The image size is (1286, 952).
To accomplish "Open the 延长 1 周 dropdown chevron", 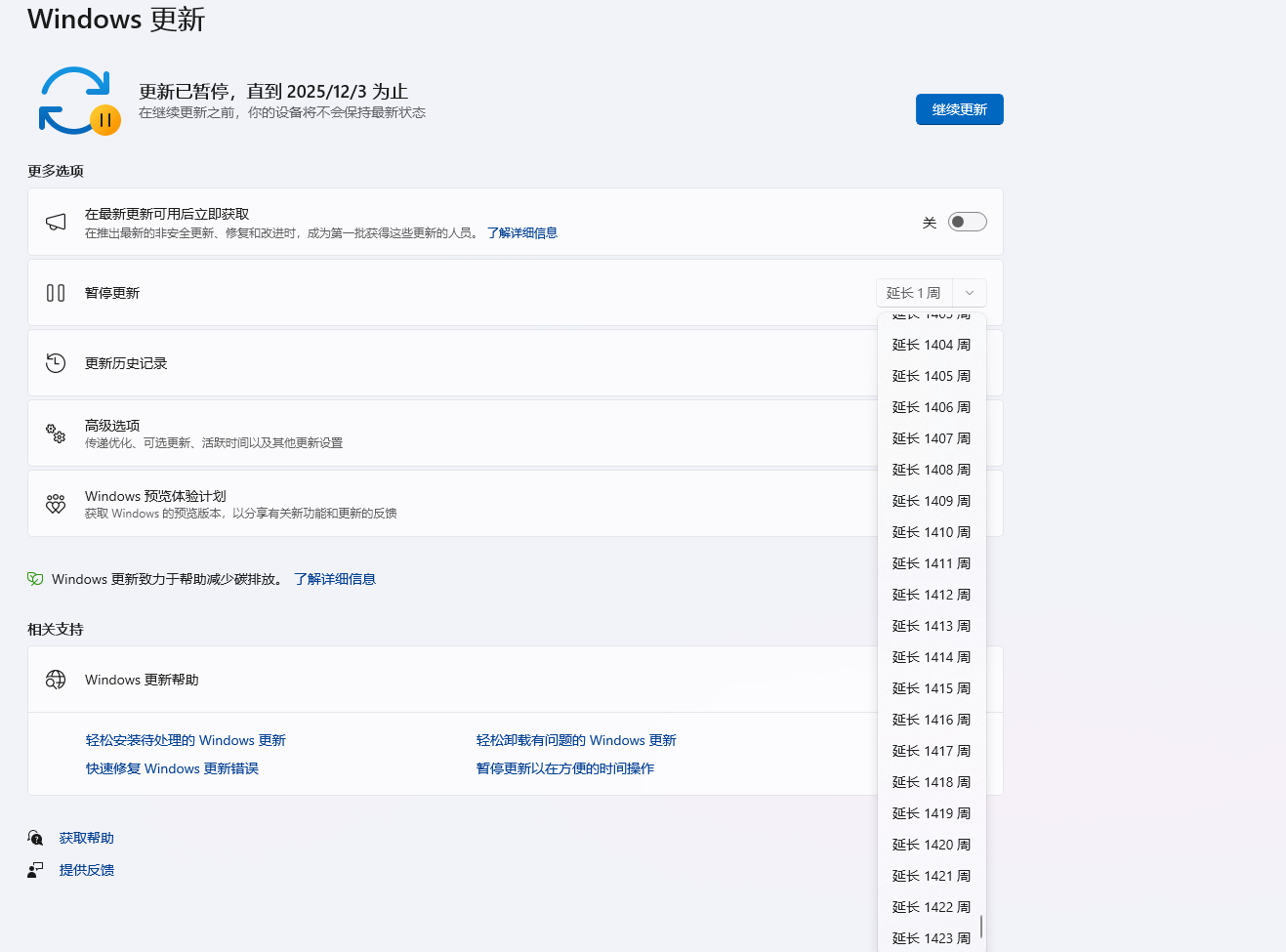I will click(x=970, y=293).
